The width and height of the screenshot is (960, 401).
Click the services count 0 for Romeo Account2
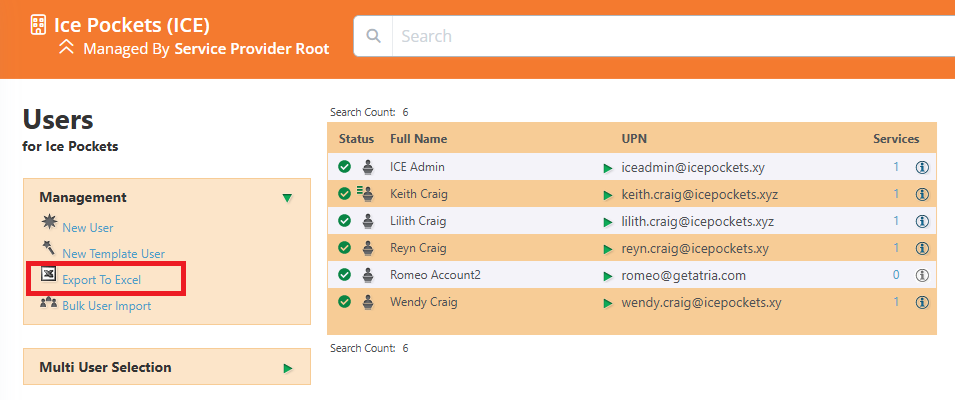click(x=896, y=275)
